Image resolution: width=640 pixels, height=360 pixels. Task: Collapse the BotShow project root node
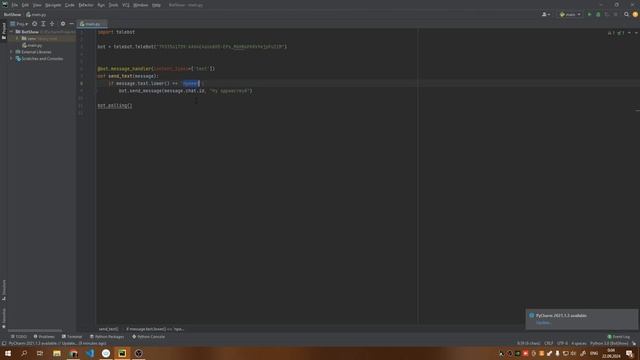click(11, 31)
